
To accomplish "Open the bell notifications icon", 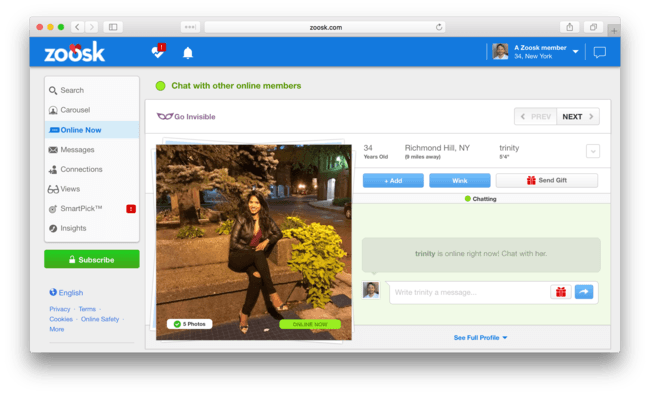I will (188, 53).
